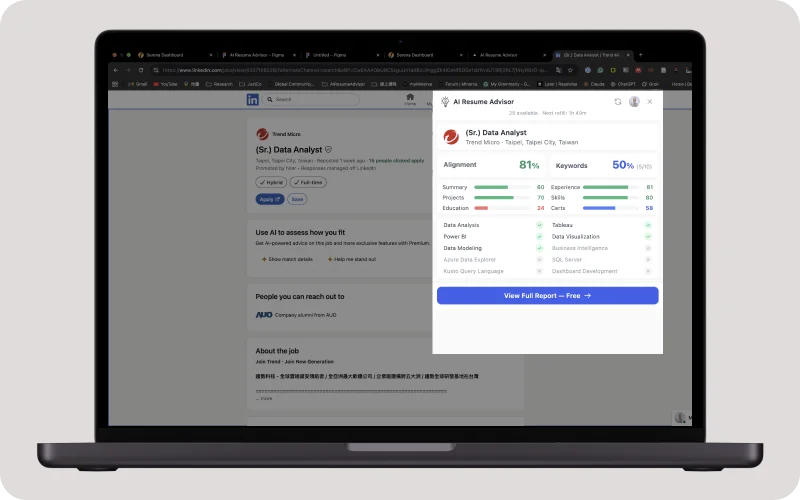800x500 pixels.
Task: Click the grey X beside Business Intelligence
Action: point(648,248)
